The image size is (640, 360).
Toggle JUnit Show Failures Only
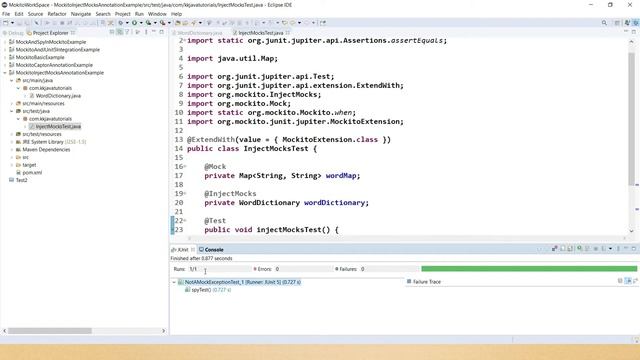[554, 248]
